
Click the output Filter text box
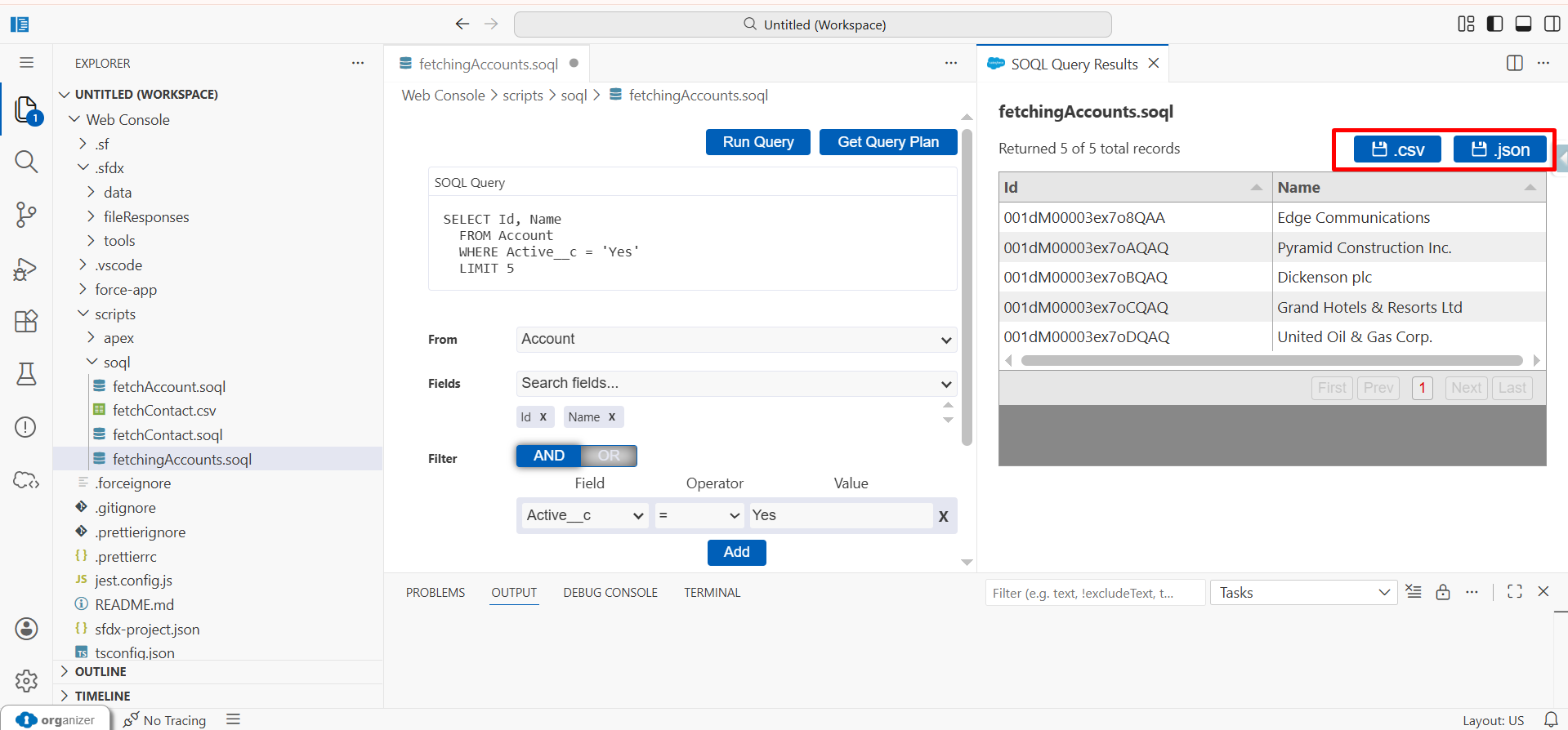click(x=1095, y=593)
